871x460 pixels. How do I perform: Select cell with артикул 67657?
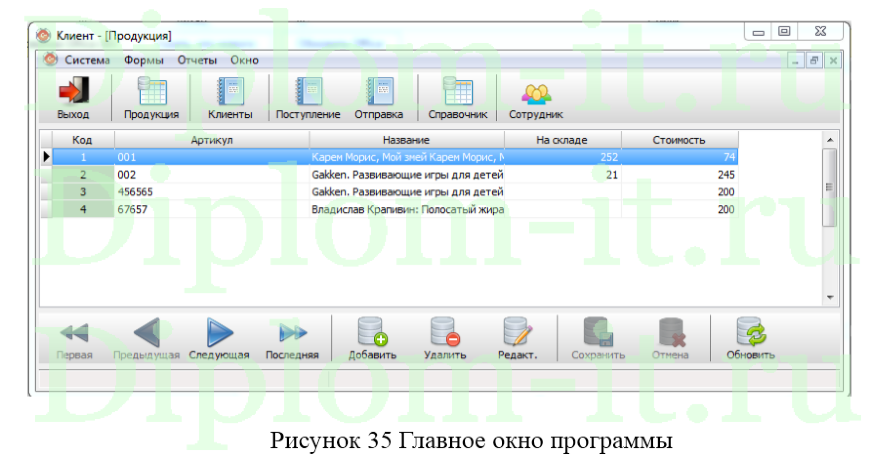click(212, 209)
